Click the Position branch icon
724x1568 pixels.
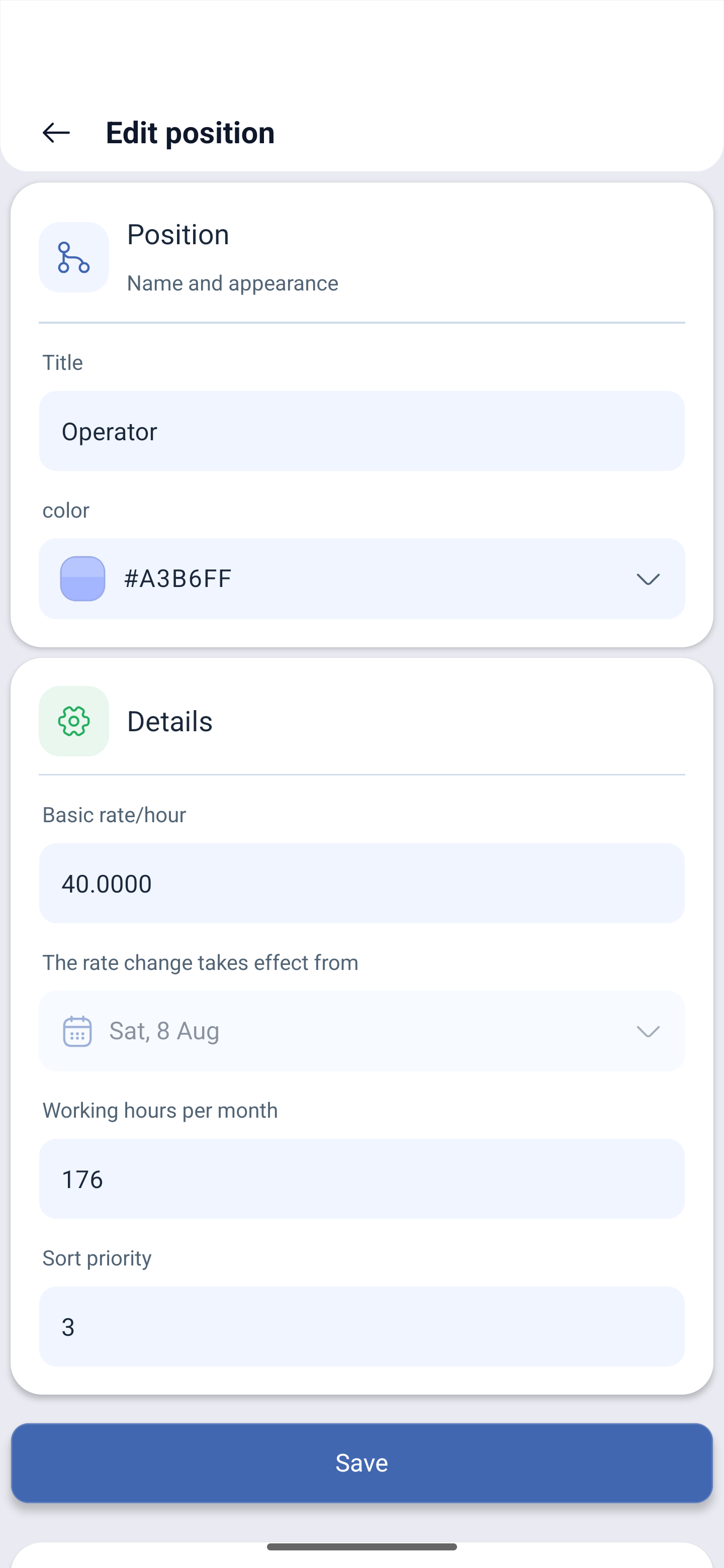[74, 257]
